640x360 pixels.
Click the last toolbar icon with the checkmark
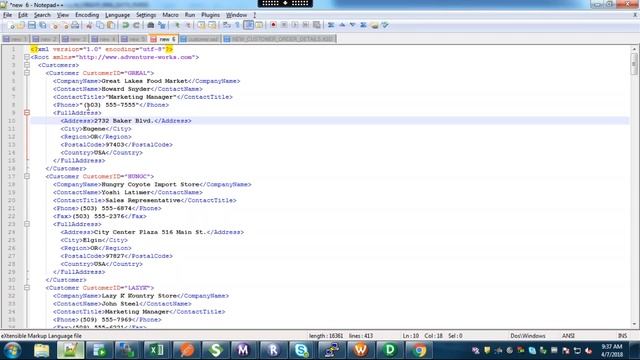[385, 25]
